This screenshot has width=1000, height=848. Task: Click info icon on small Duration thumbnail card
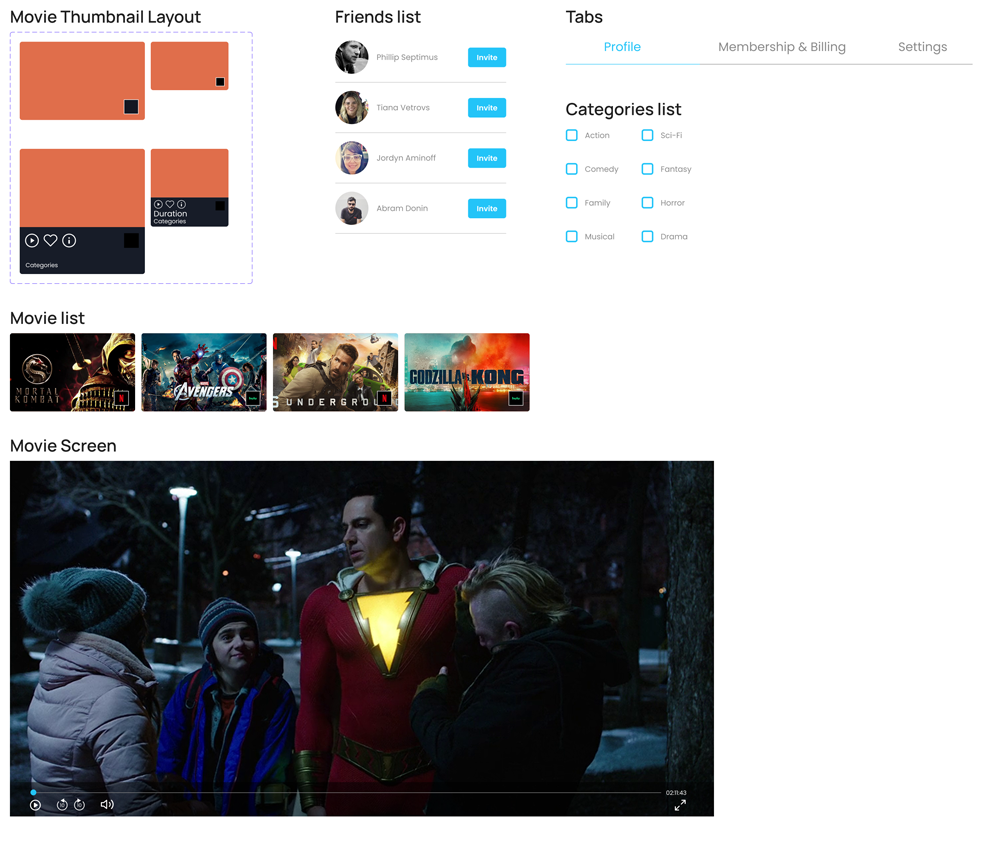181,204
